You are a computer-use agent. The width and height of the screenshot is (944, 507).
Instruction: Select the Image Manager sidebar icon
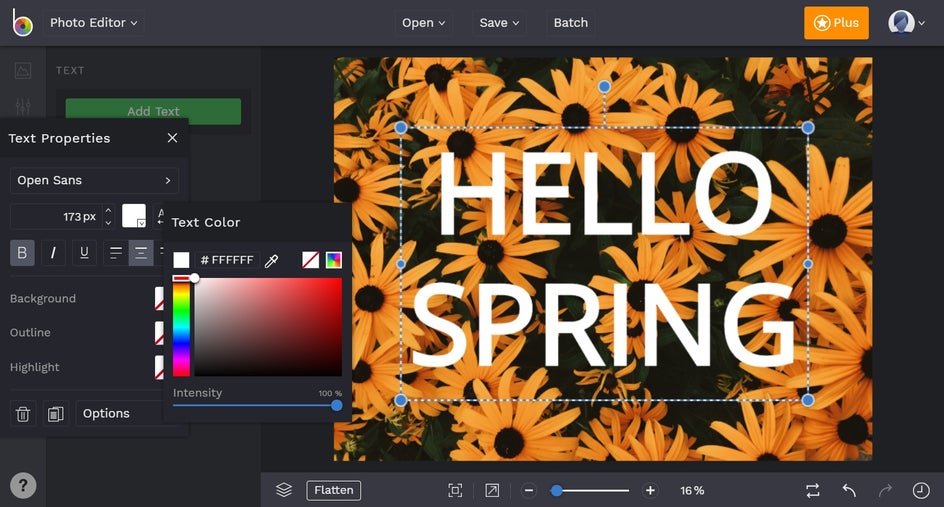coord(23,71)
